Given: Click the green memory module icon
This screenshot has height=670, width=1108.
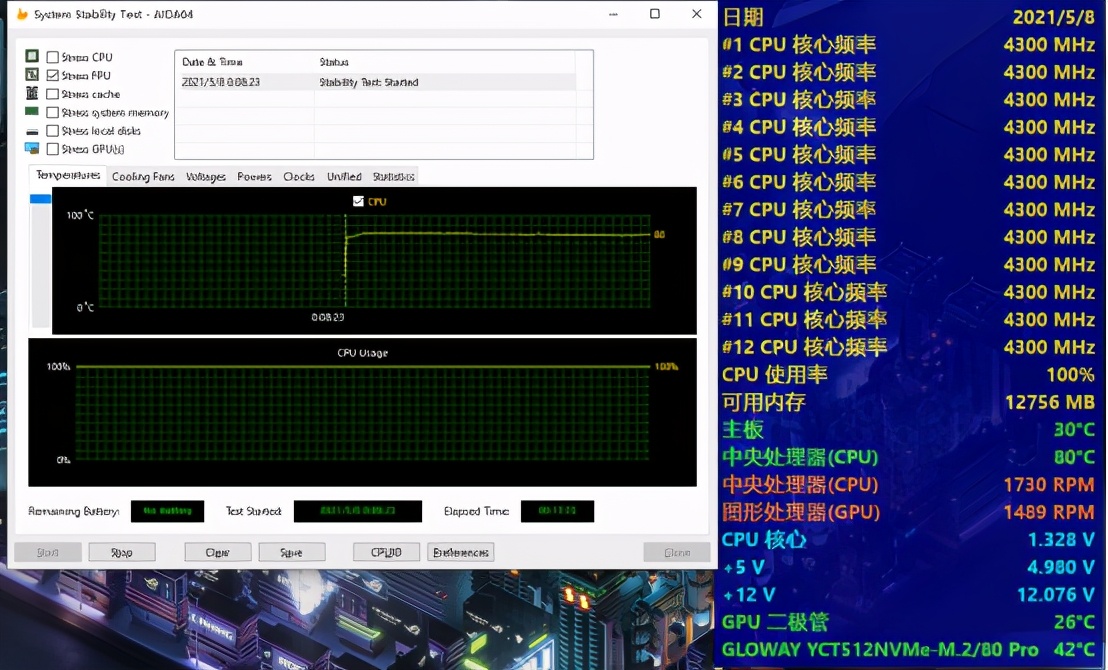Looking at the screenshot, I should pos(32,112).
